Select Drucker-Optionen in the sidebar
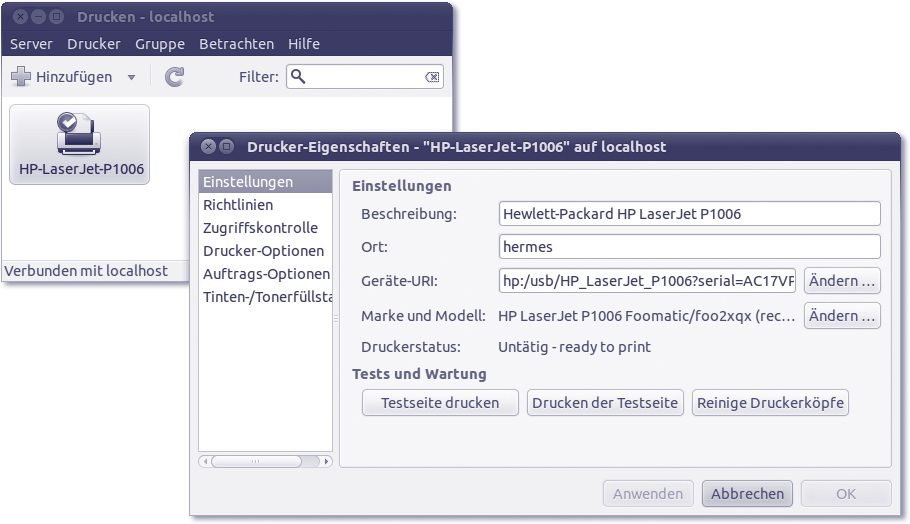Viewport: 910px width, 524px height. [x=263, y=251]
